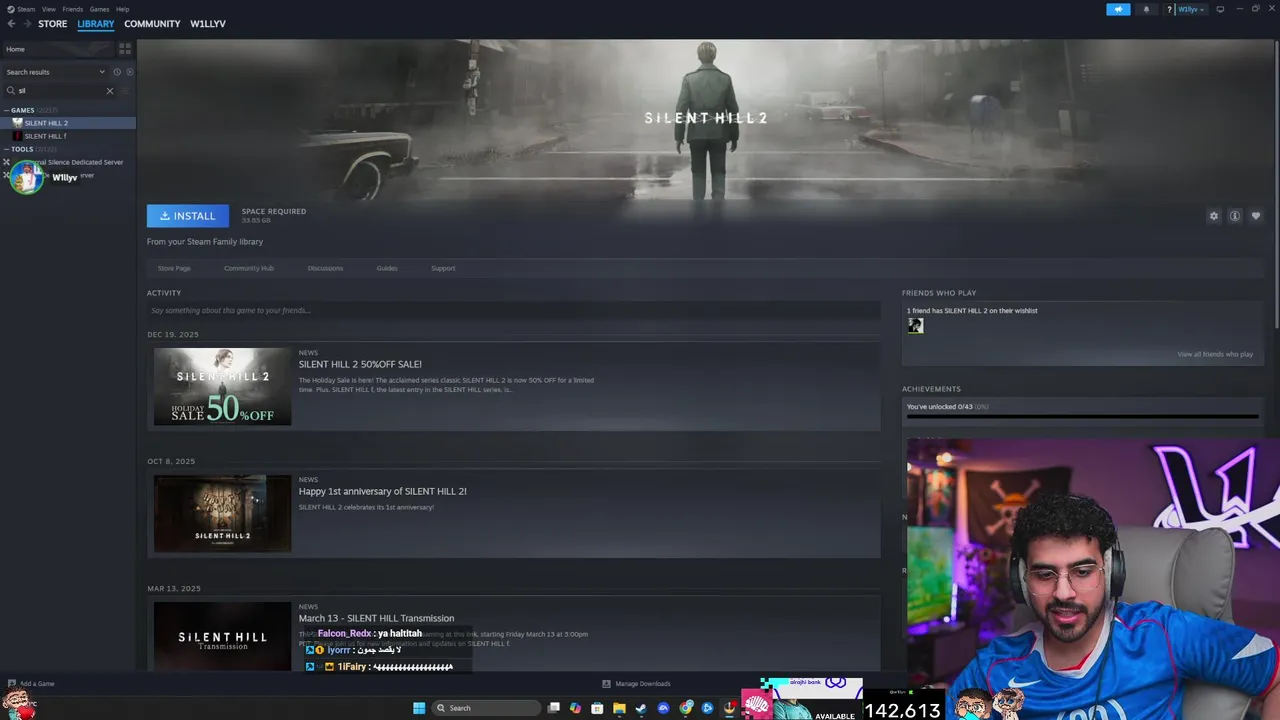Open the announcements megaphone button
Viewport: 1280px width, 720px height.
pyautogui.click(x=1118, y=9)
